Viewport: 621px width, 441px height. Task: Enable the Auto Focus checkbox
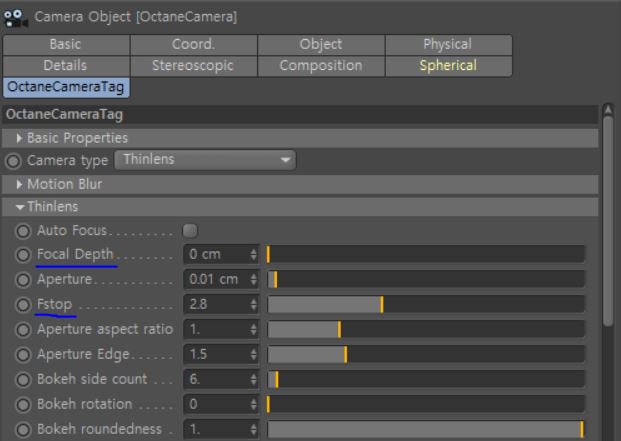190,231
